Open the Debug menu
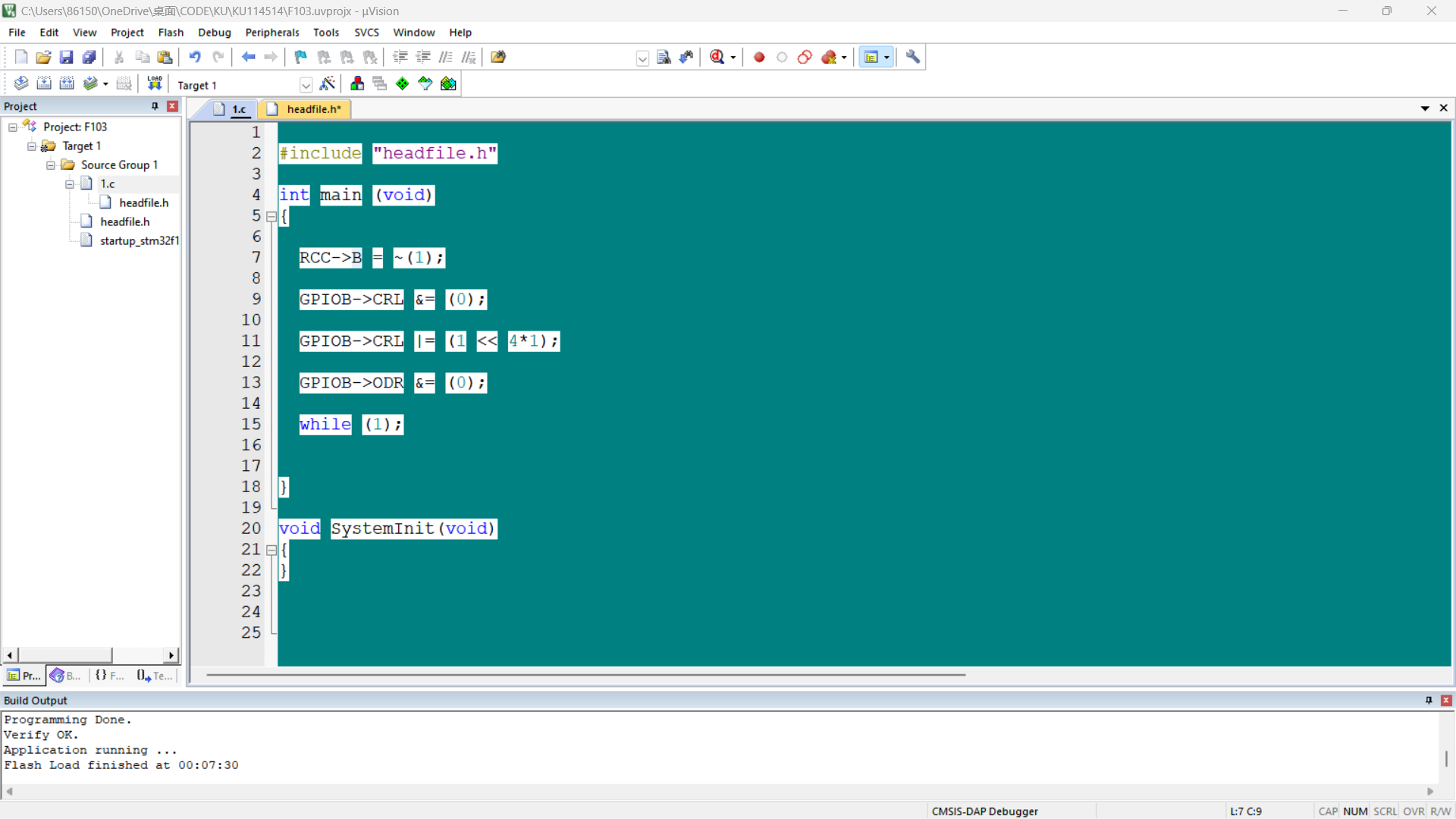This screenshot has height=819, width=1456. pos(215,33)
